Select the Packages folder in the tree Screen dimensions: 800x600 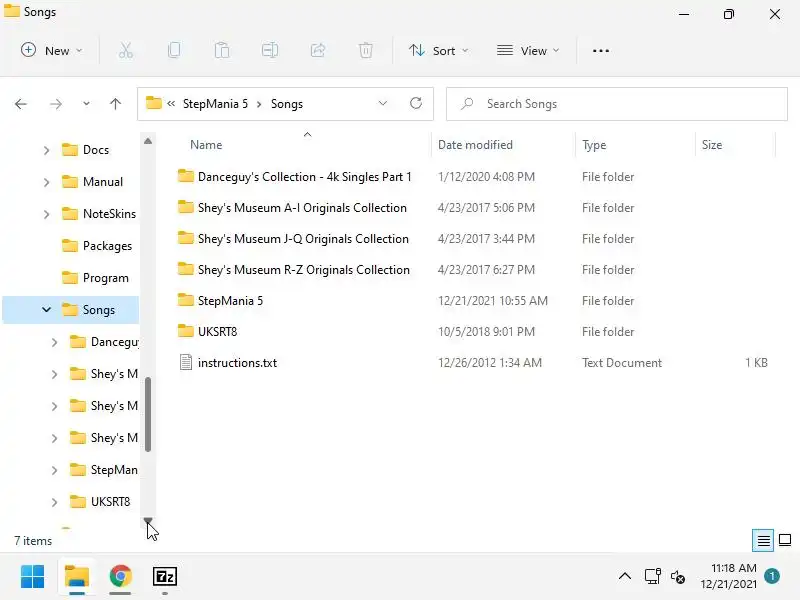coord(107,246)
